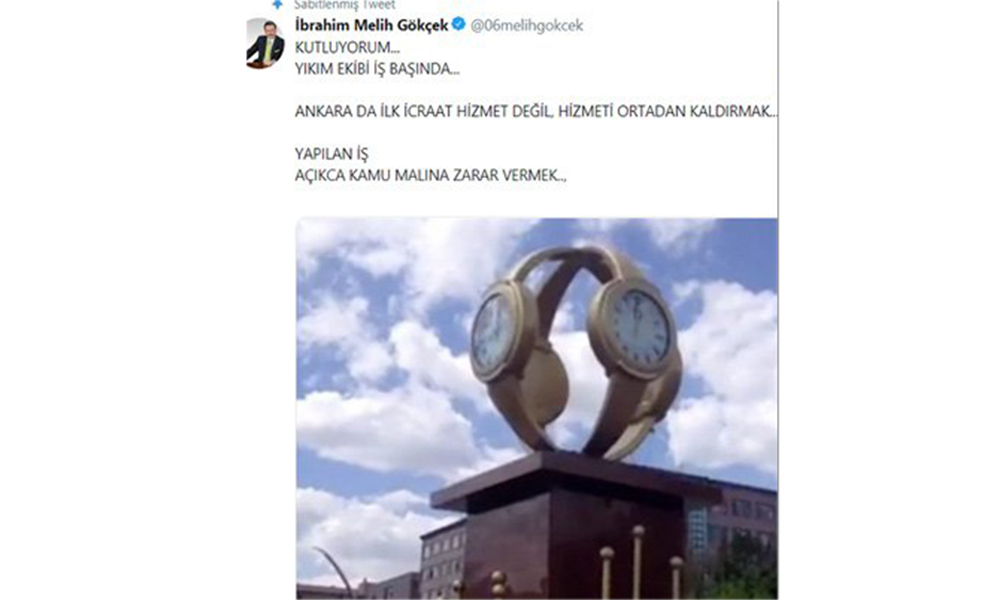1000x600 pixels.
Task: Click the 'KUTLUYORUM...' tweet line
Action: tap(347, 48)
